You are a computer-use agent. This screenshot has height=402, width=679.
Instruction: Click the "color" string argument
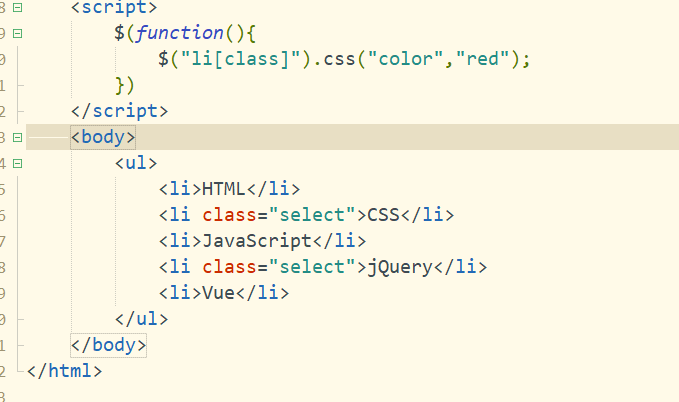pos(405,59)
